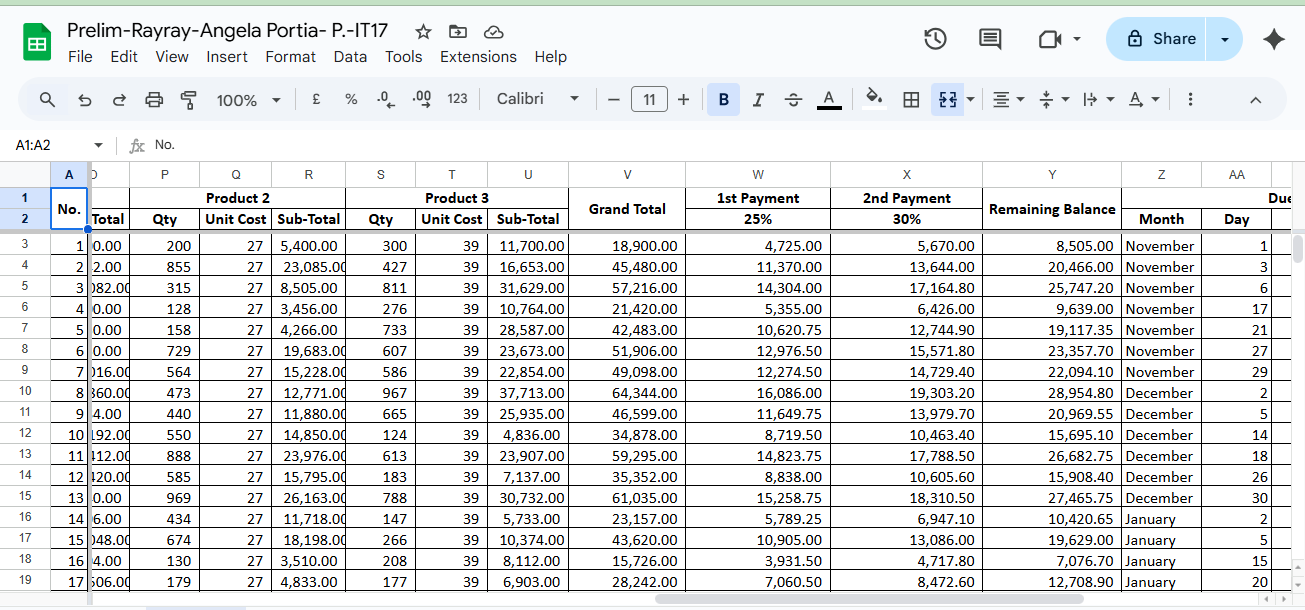Image resolution: width=1305 pixels, height=610 pixels.
Task: Select the Grand Total header cell
Action: [x=627, y=209]
